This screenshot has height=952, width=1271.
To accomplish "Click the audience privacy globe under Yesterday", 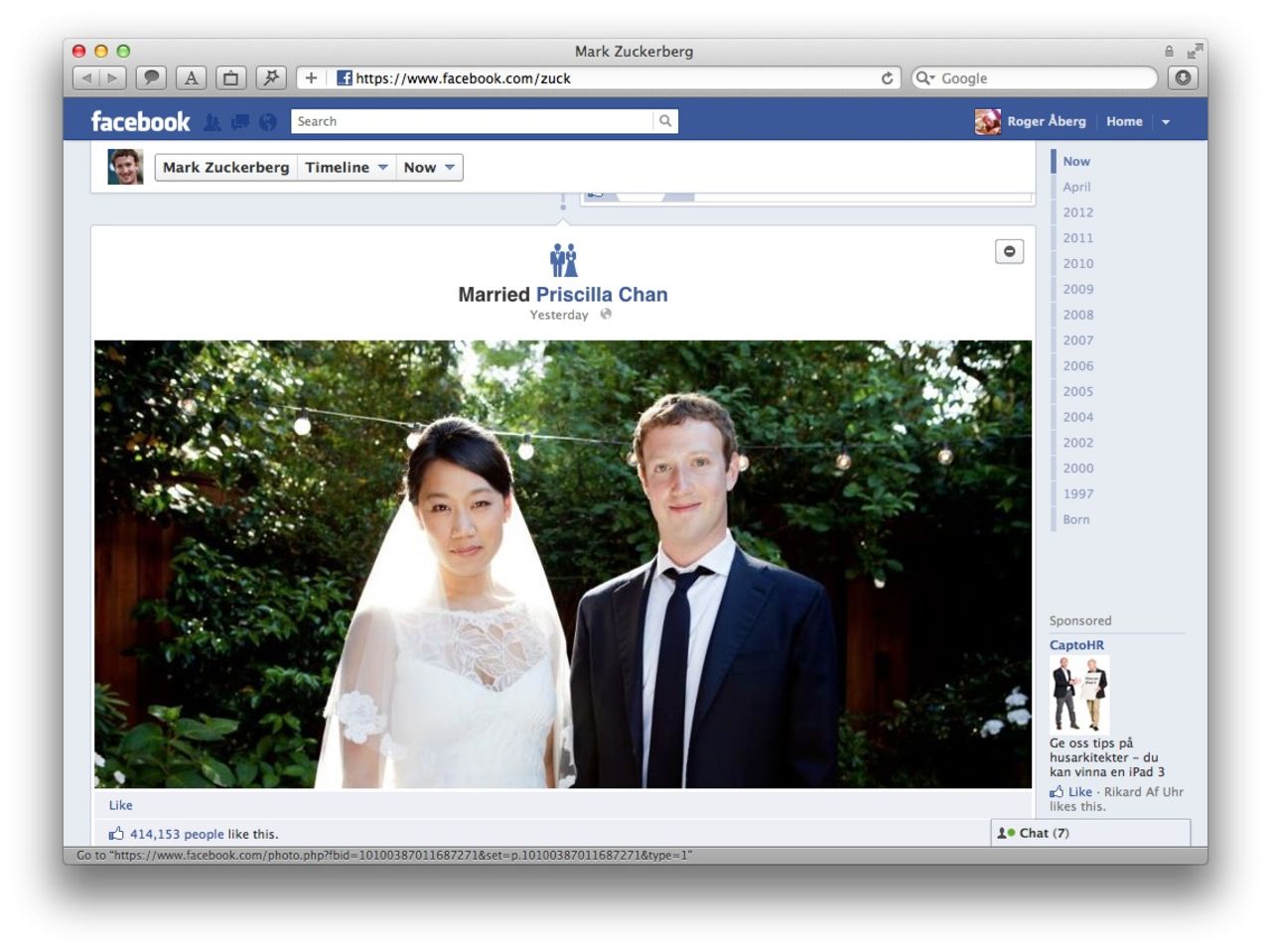I will [606, 315].
